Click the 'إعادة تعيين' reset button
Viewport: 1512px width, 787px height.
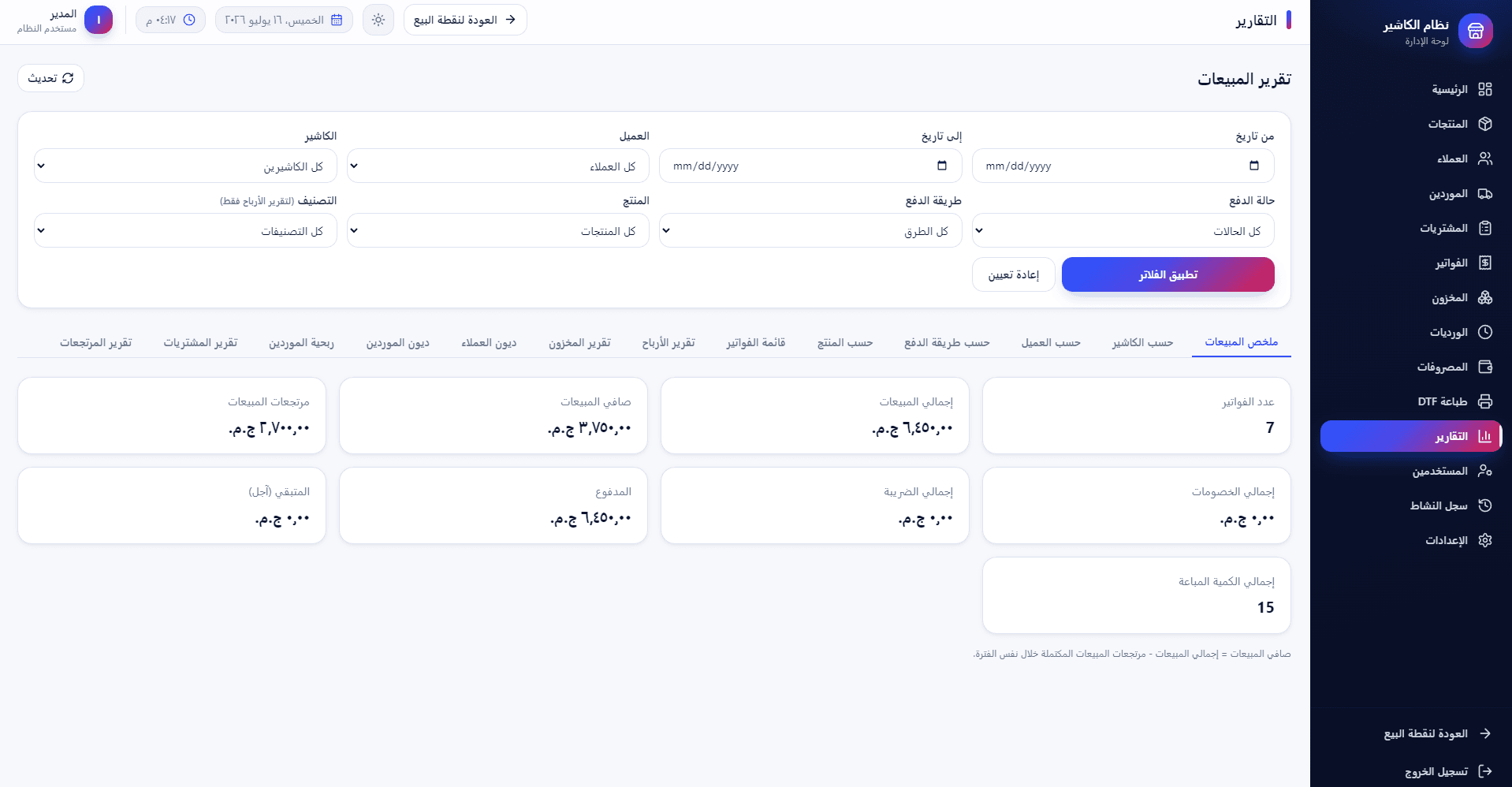pos(1014,274)
